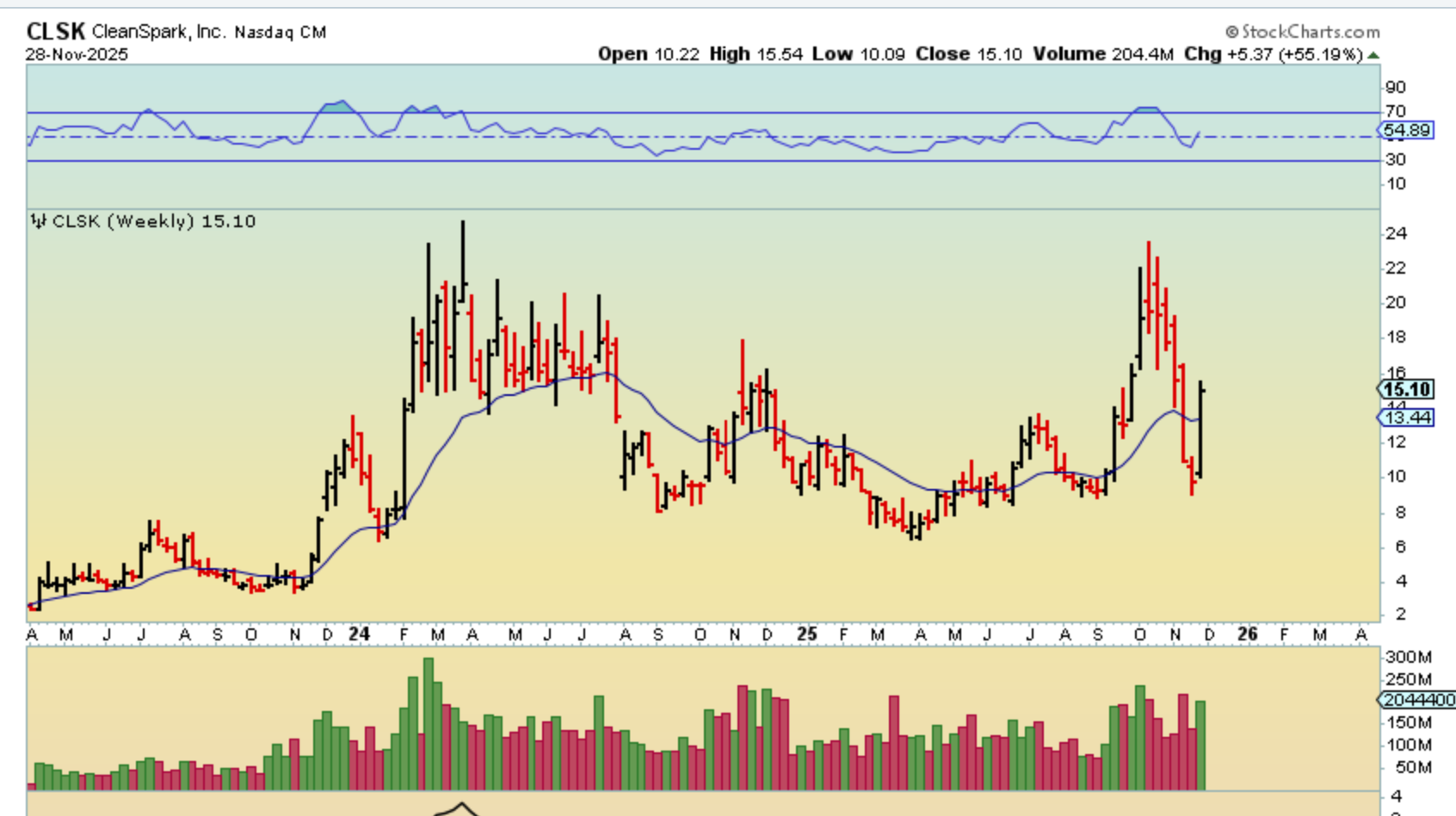The image size is (1456, 816).
Task: Click the year 24 label on the time axis
Action: 359,634
